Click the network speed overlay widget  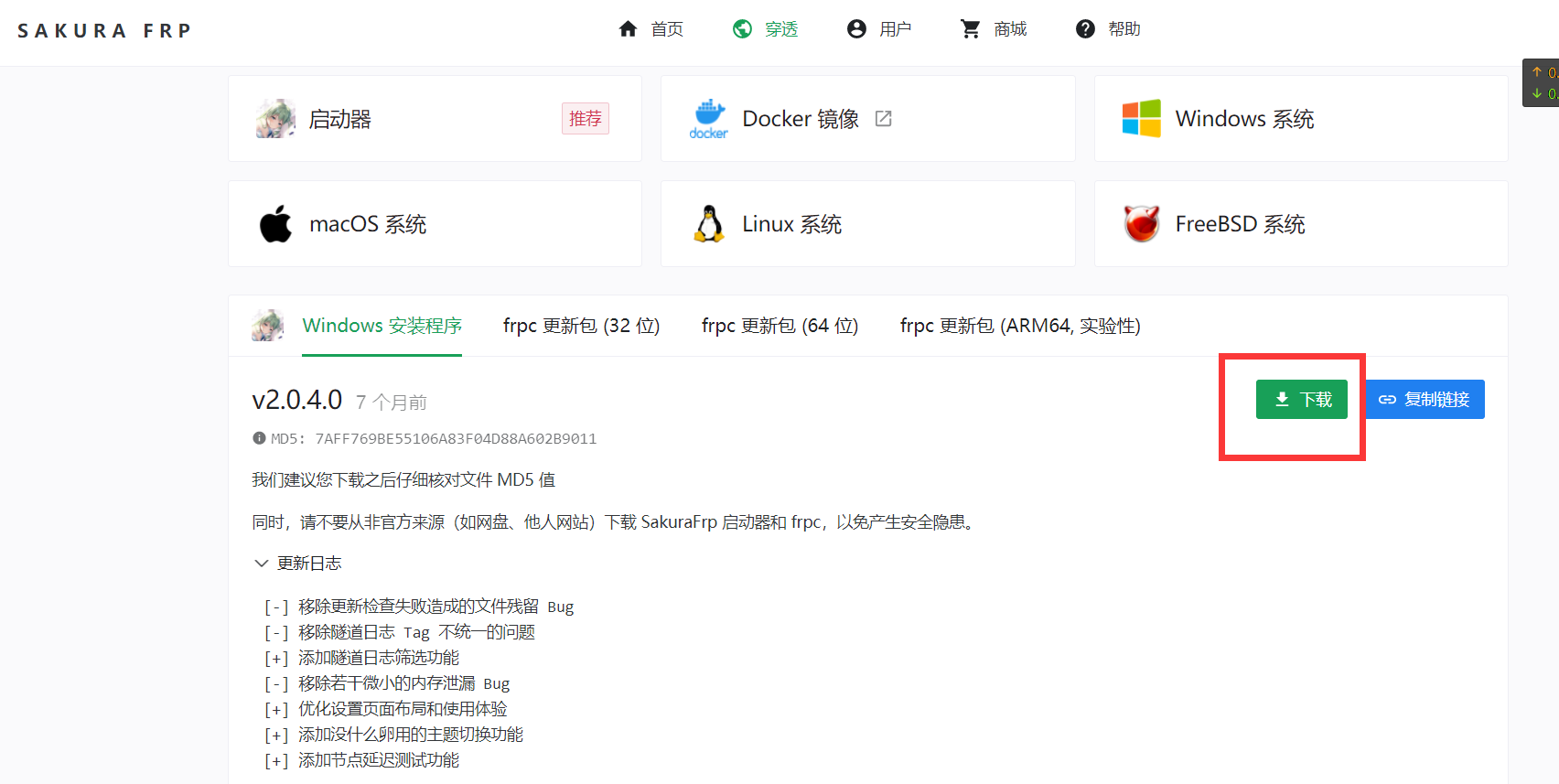click(x=1541, y=83)
